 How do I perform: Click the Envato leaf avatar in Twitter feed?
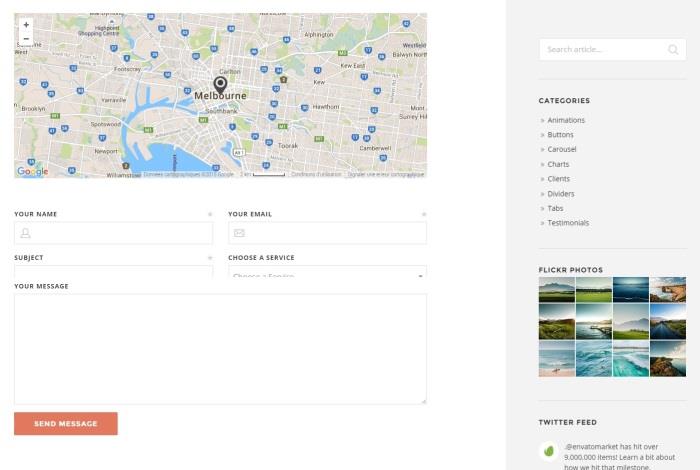pos(548,451)
